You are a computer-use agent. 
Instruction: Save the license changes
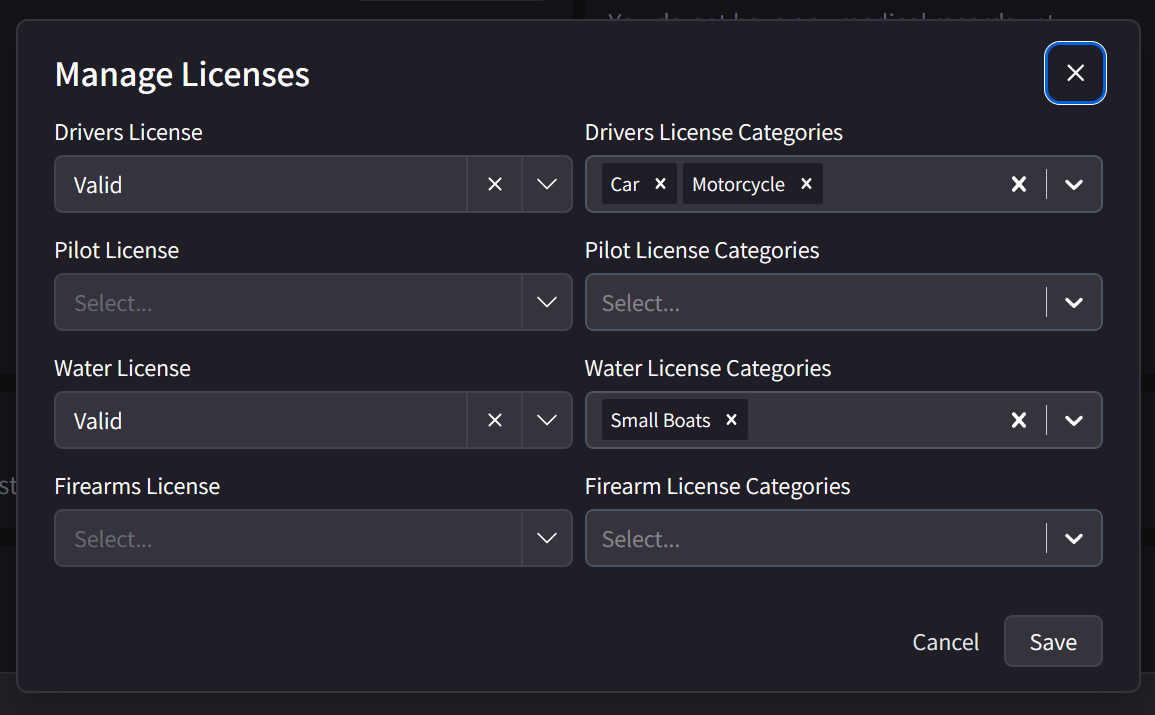[x=1053, y=641]
